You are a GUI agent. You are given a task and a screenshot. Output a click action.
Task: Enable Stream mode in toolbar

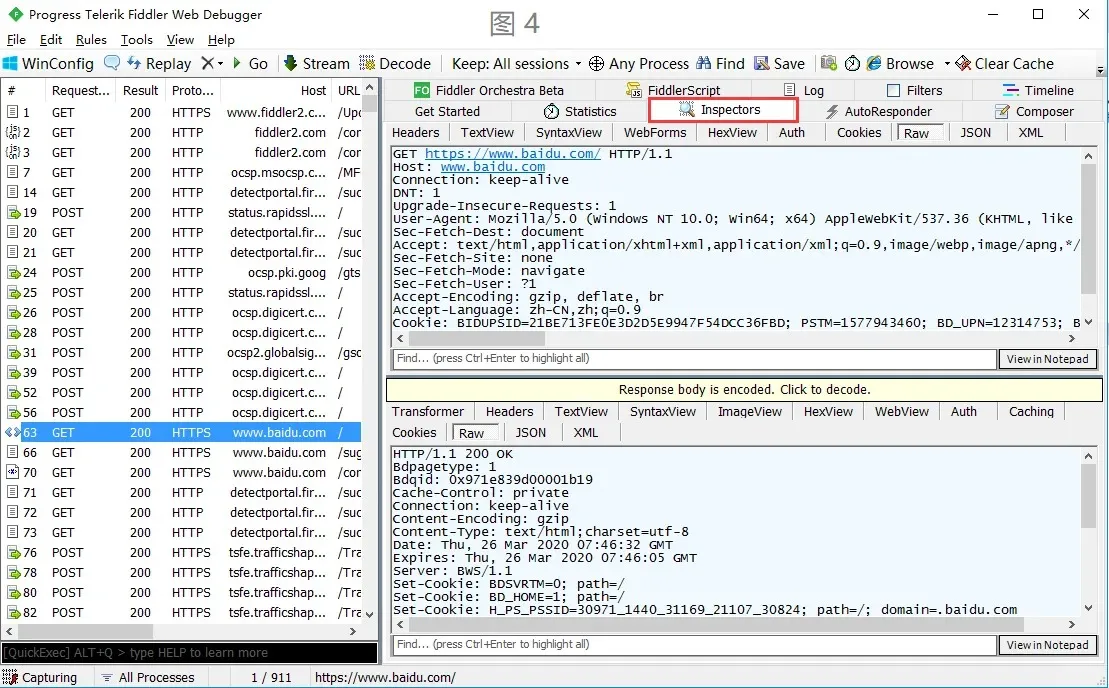coord(316,63)
